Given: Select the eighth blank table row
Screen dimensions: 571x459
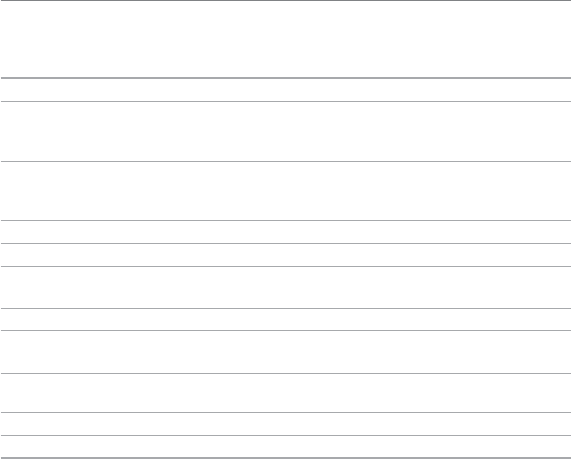Looking at the screenshot, I should click(286, 352).
